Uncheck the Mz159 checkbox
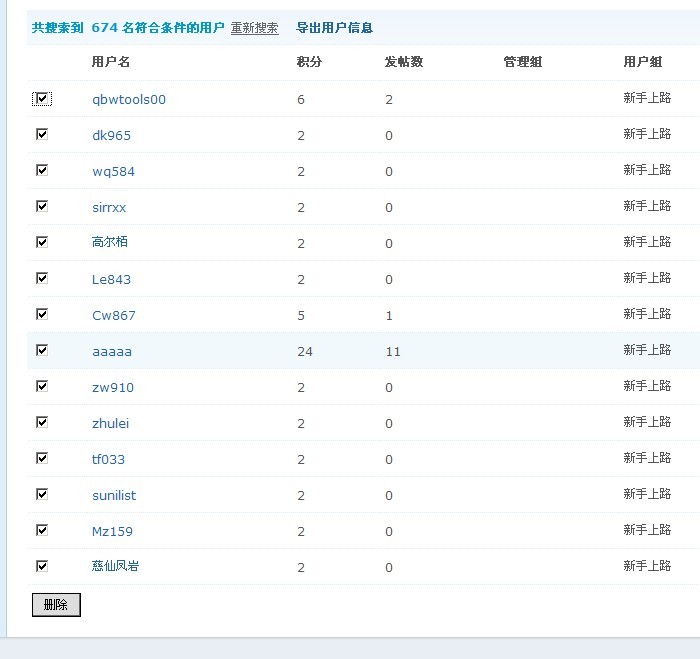Image resolution: width=700 pixels, height=659 pixels. (x=42, y=531)
